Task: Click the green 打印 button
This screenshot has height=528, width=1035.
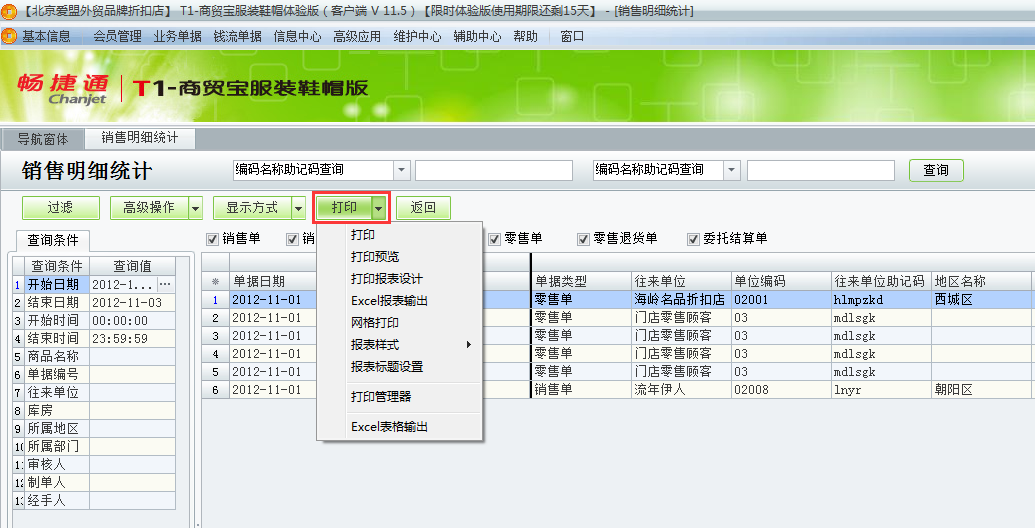Action: [344, 208]
